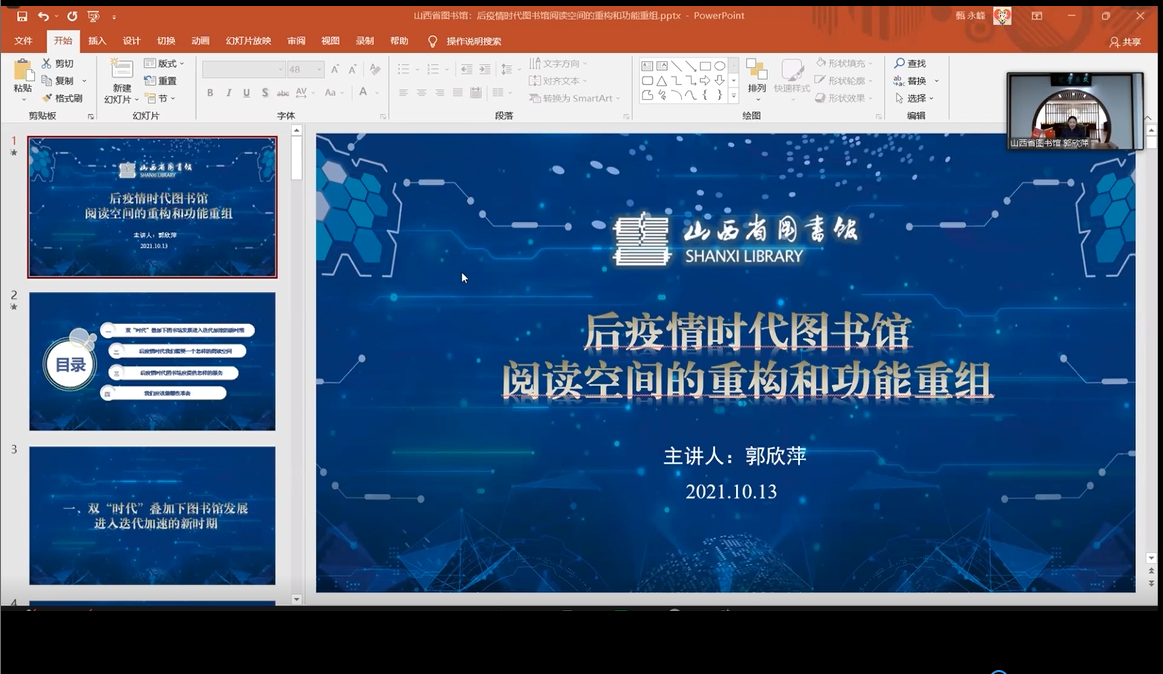
Task: Select the Cut (剪切) scissors icon
Action: point(47,64)
